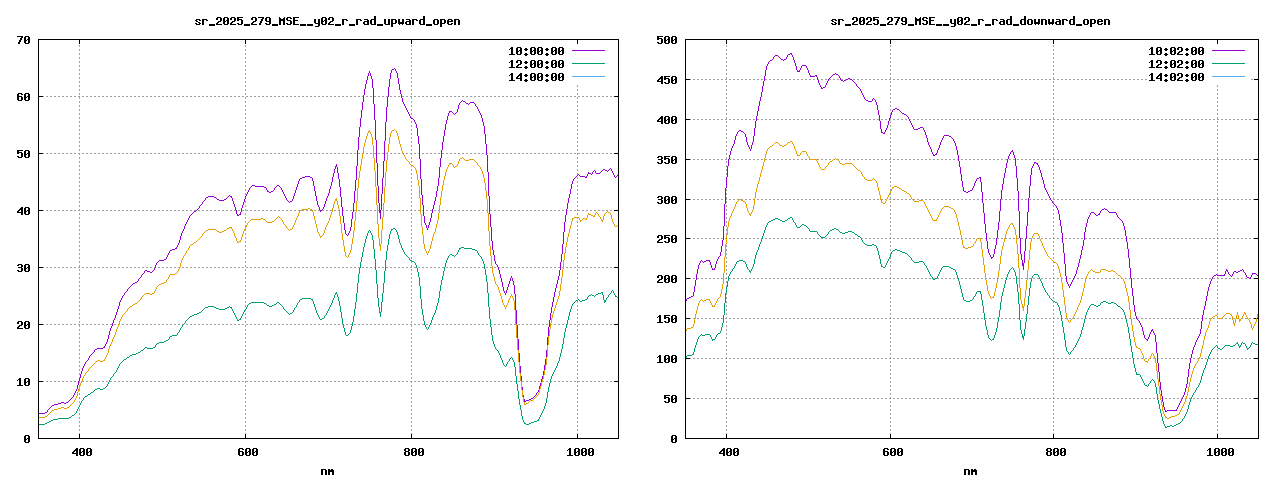Click orange line sample beside 12:02:00
Viewport: 1280px width, 480px height.
(x=1228, y=64)
